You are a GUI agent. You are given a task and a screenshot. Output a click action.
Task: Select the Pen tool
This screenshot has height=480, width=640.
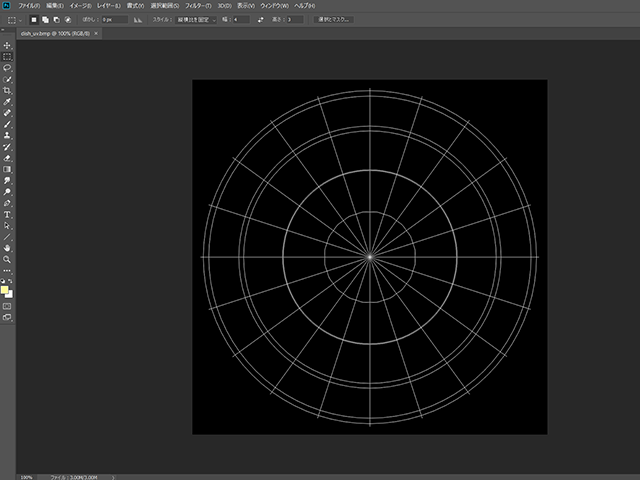7,203
